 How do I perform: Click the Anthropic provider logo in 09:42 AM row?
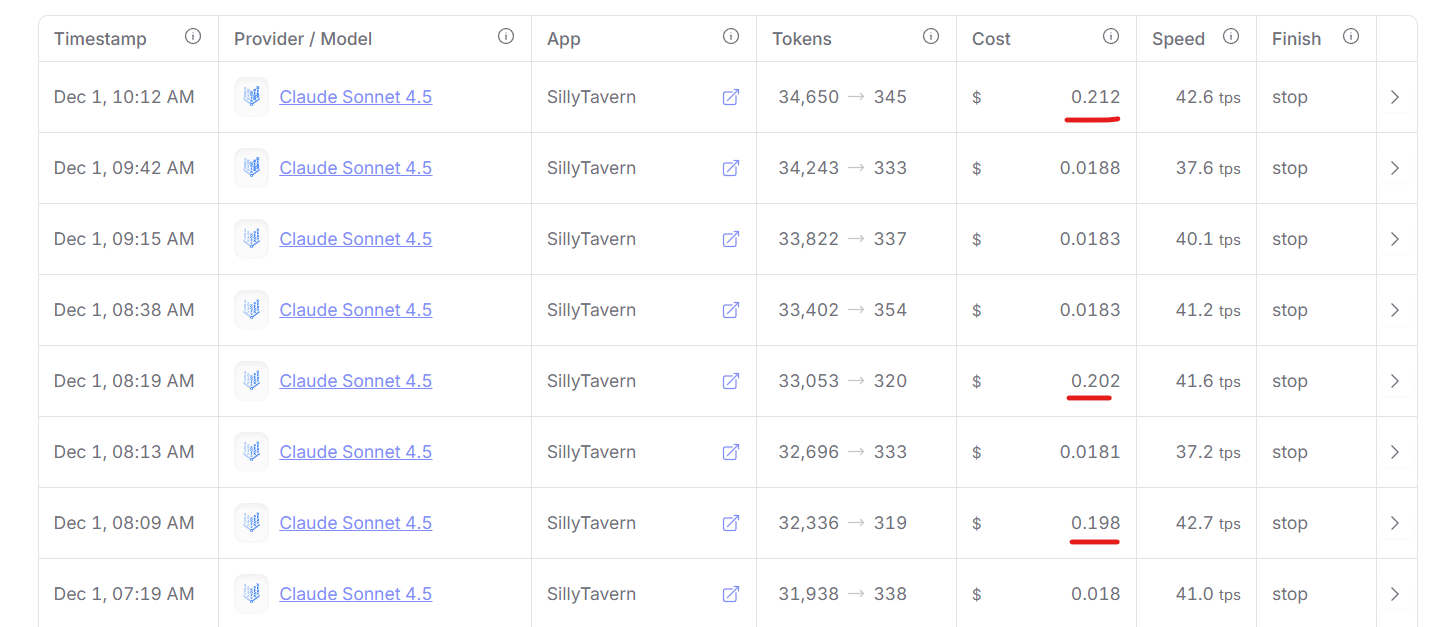point(251,168)
